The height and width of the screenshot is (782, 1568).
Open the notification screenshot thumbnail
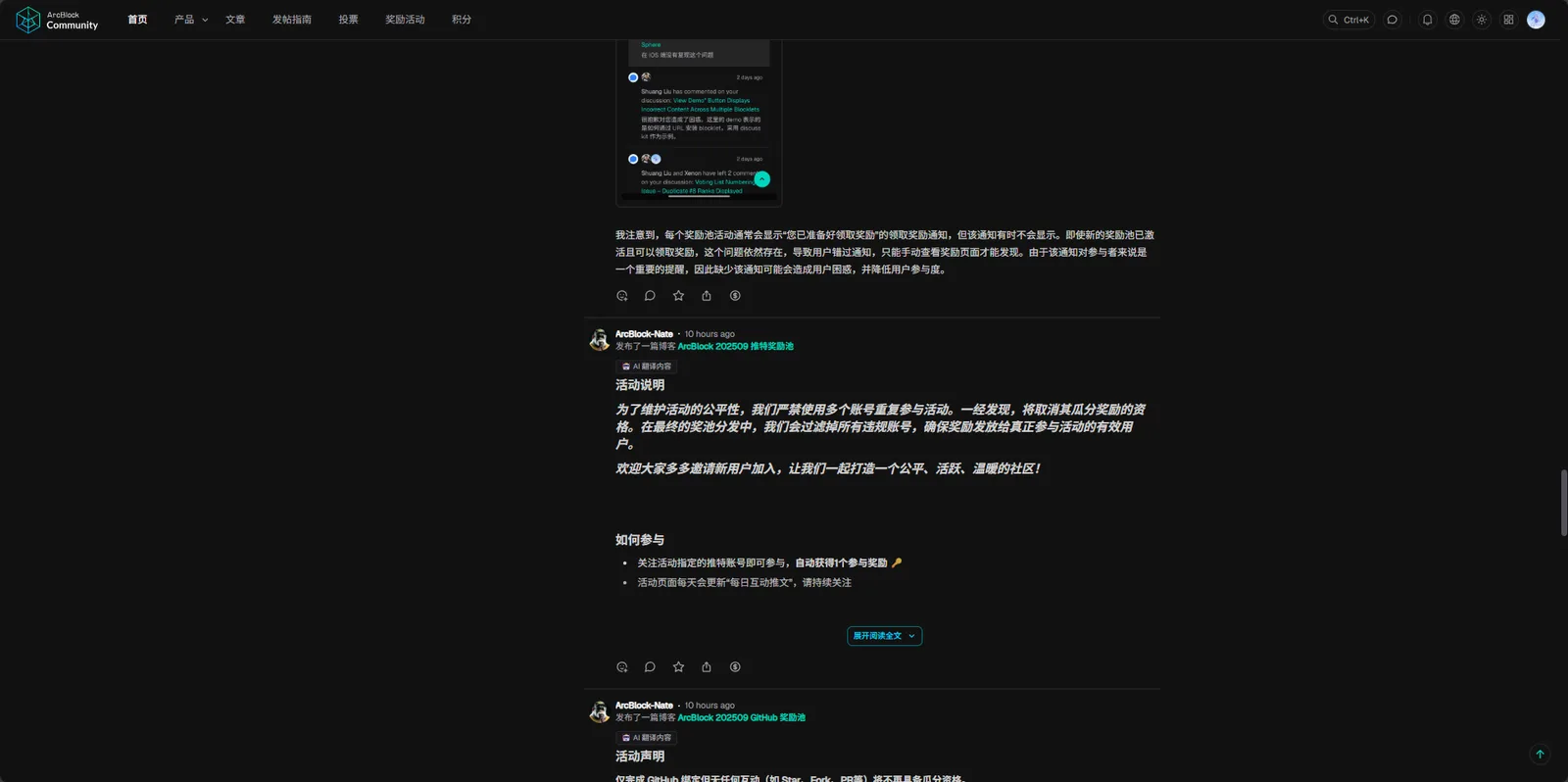pos(699,122)
